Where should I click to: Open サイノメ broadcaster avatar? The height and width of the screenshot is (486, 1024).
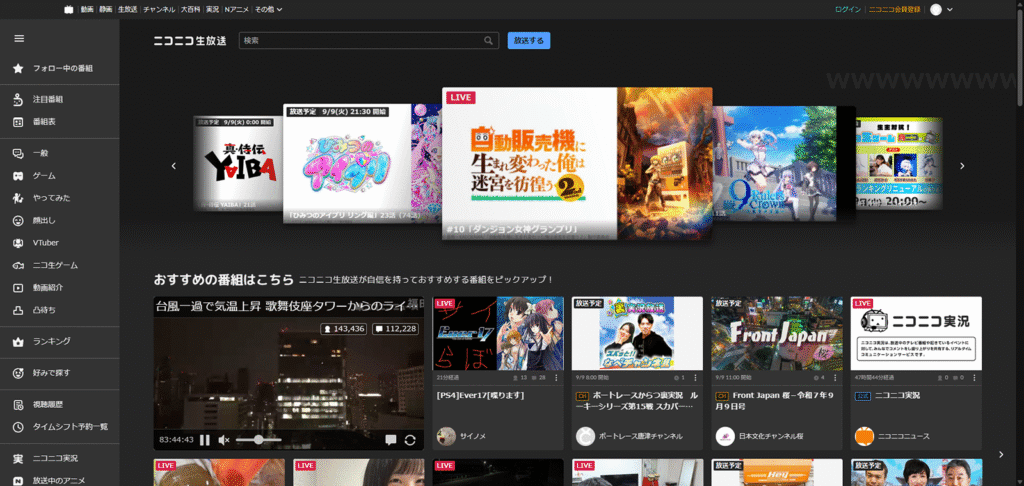[446, 436]
